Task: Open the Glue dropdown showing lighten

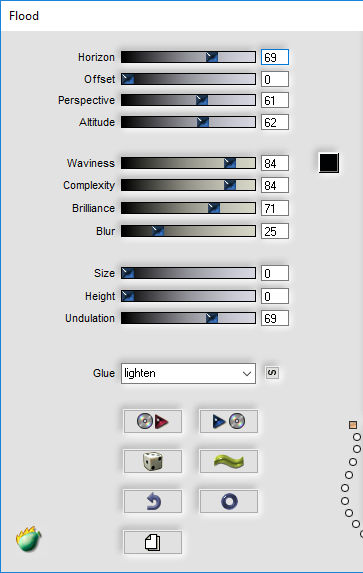Action: [188, 373]
